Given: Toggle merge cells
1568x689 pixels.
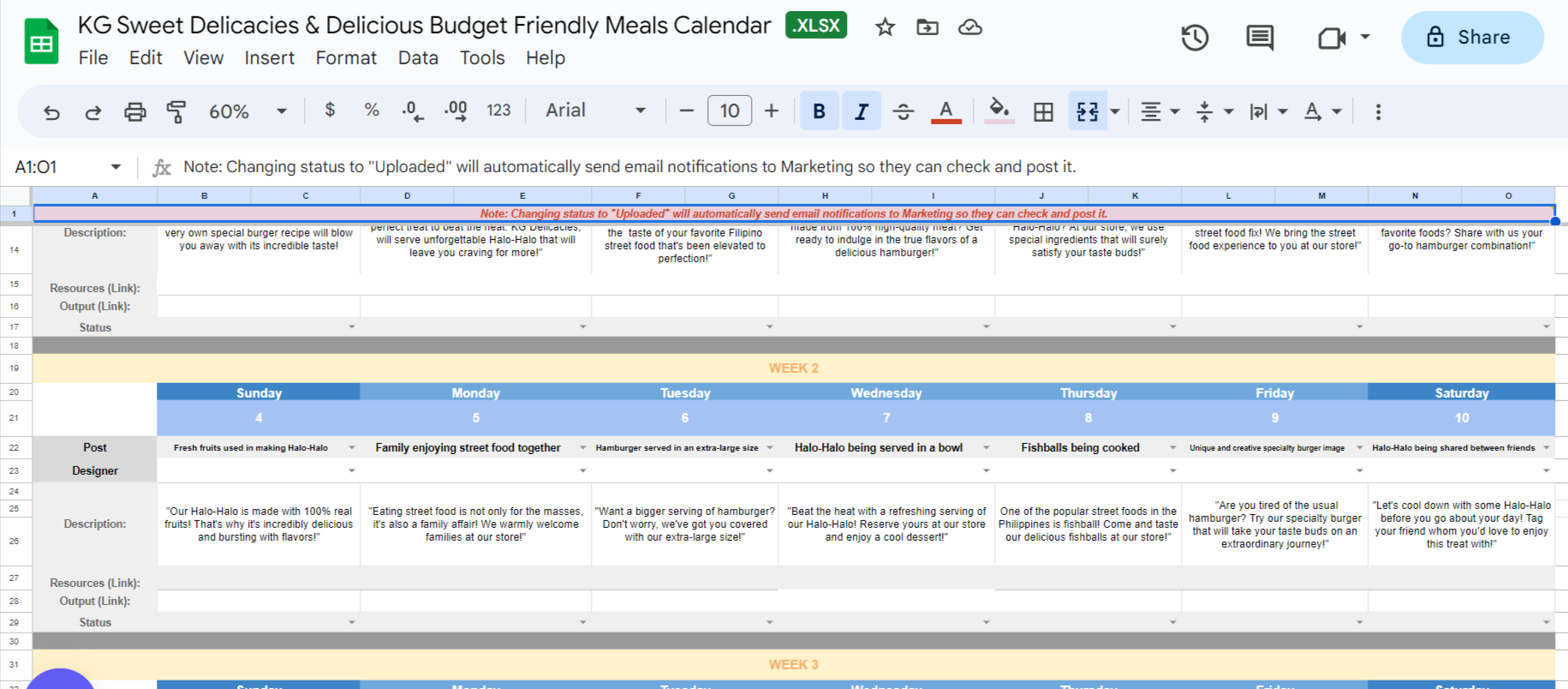Looking at the screenshot, I should [x=1088, y=111].
